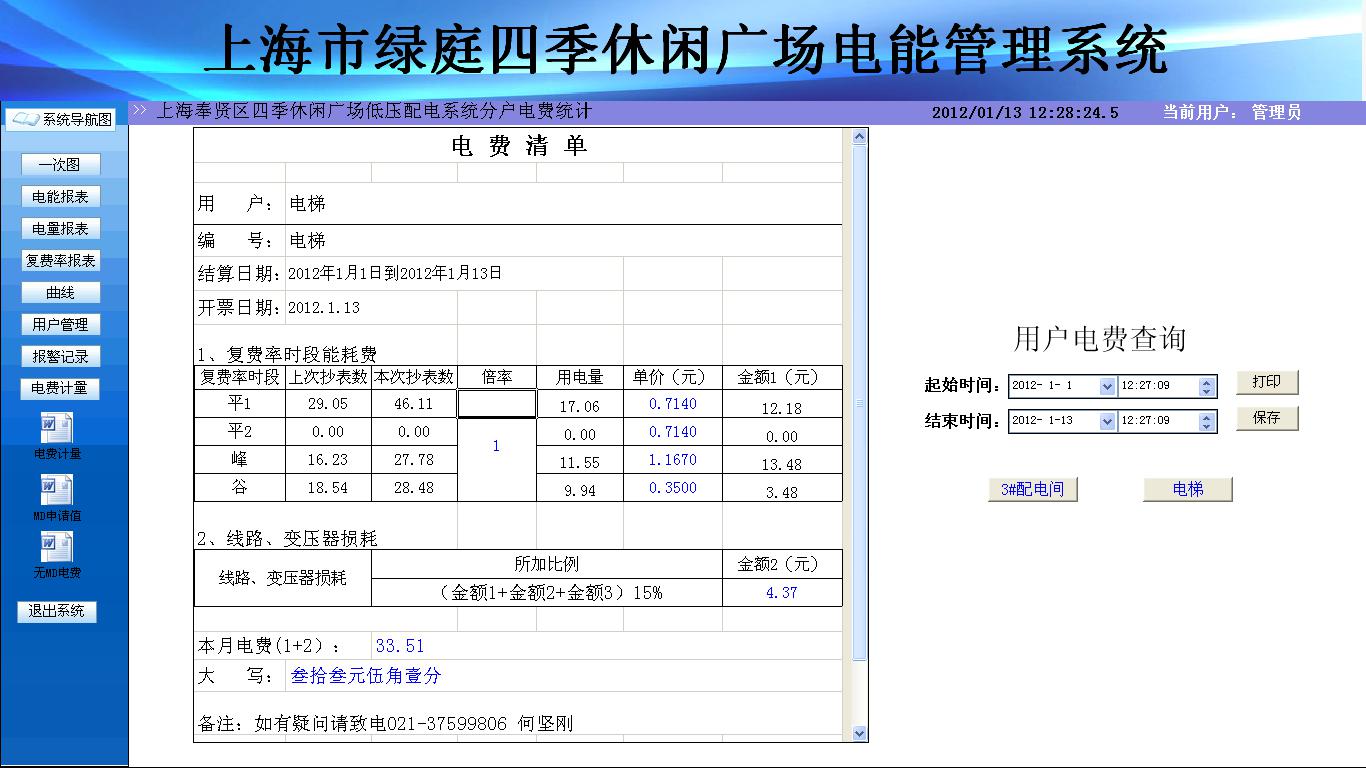
Task: Open the 复费率报表 page
Action: tap(60, 261)
